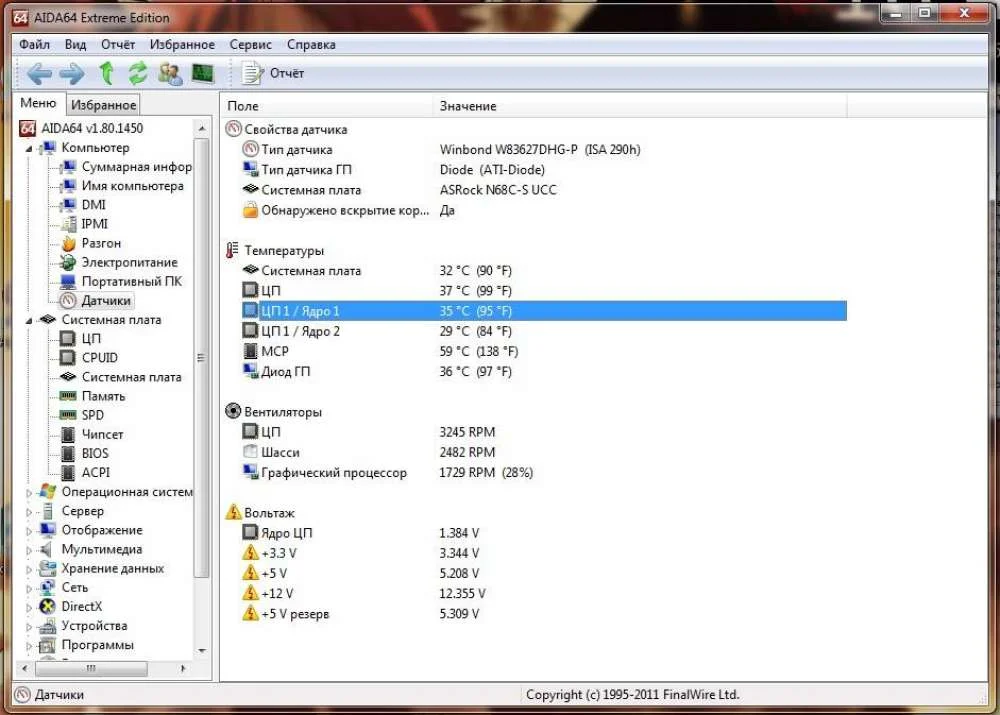Click the Память memory module icon
The height and width of the screenshot is (715, 1000).
[x=68, y=396]
